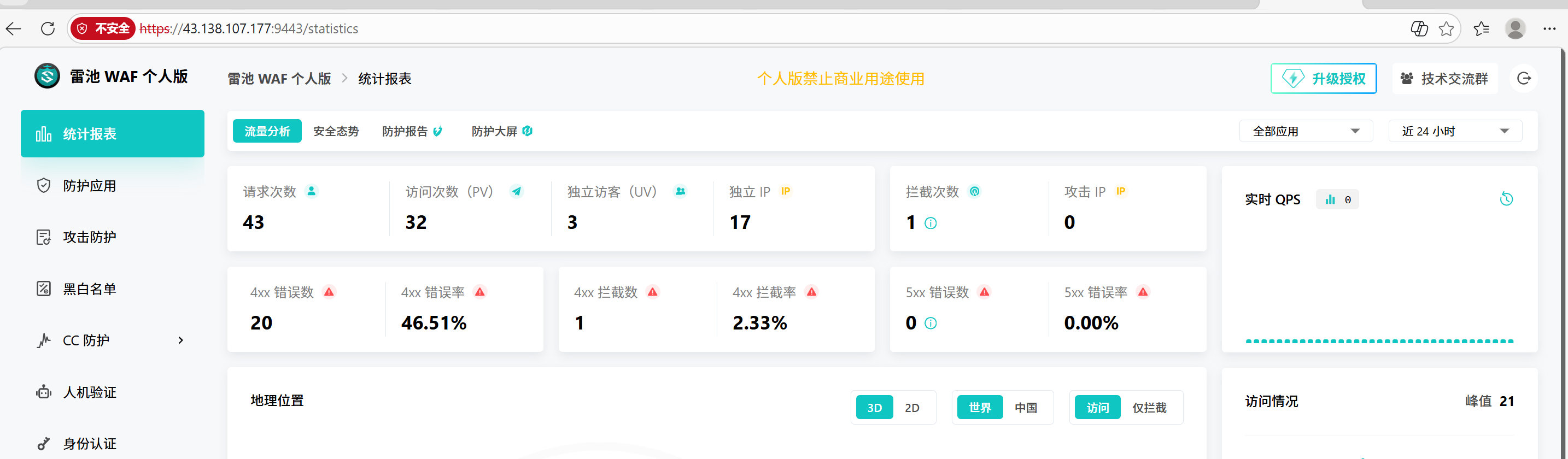Select the 世界 map scope

(980, 407)
